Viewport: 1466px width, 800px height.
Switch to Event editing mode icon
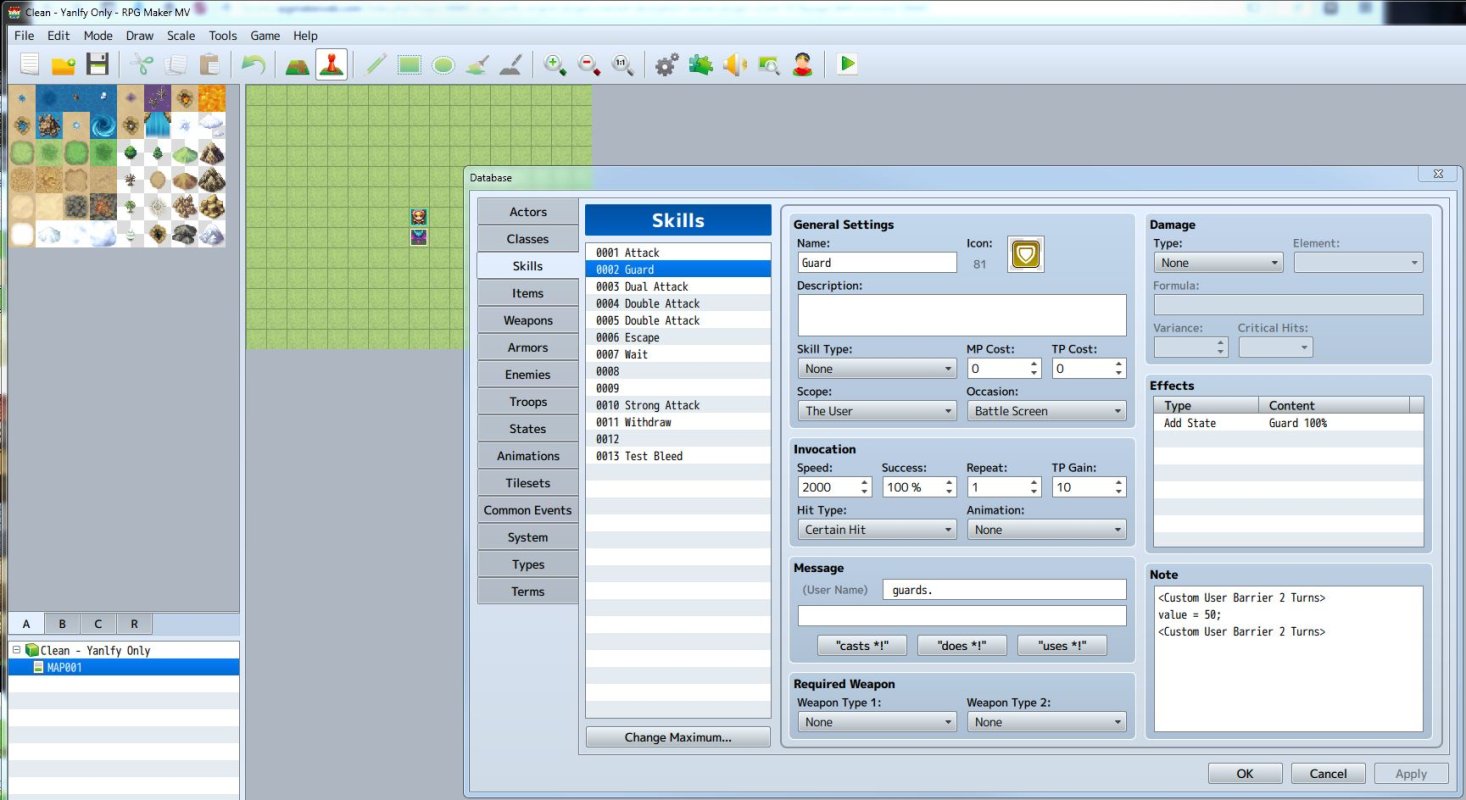[x=331, y=65]
